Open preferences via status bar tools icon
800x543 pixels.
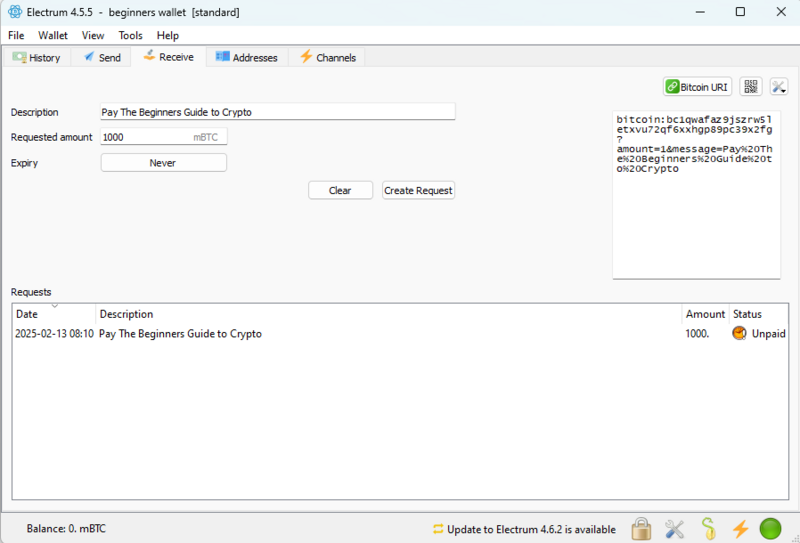tap(674, 528)
